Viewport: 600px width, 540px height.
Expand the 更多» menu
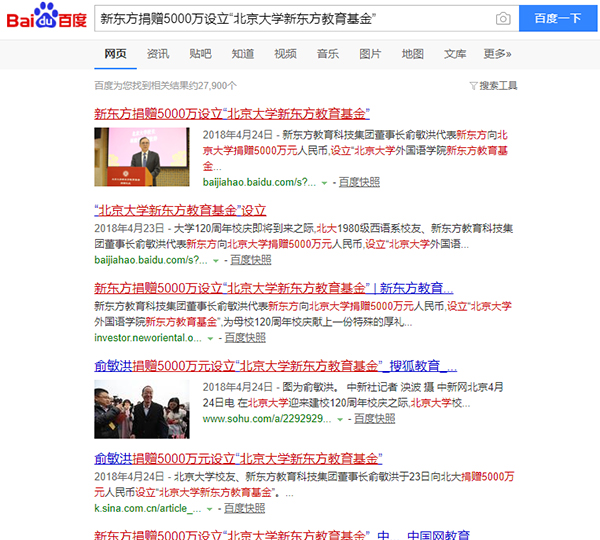coord(497,54)
